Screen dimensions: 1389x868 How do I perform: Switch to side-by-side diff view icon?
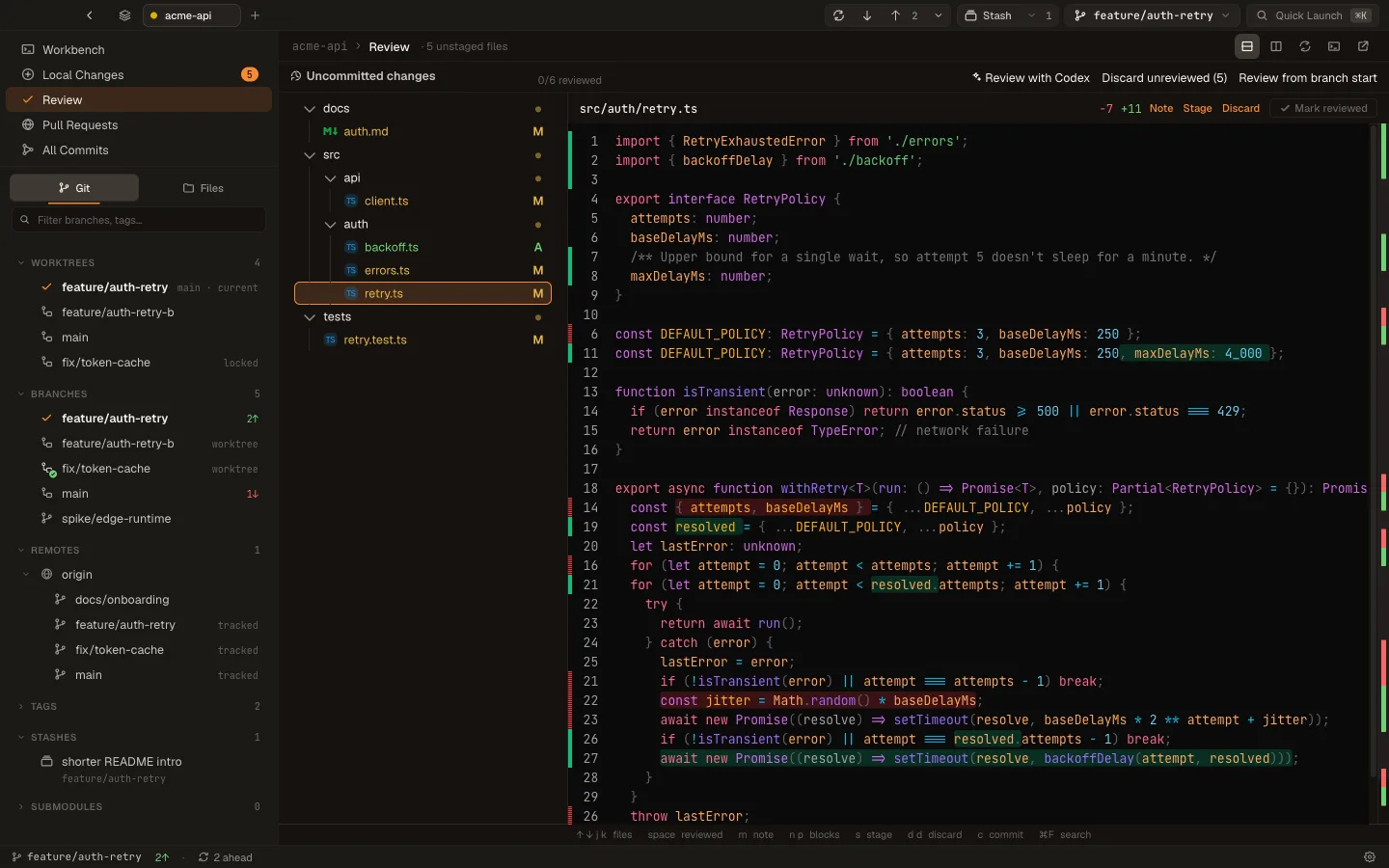[x=1276, y=46]
